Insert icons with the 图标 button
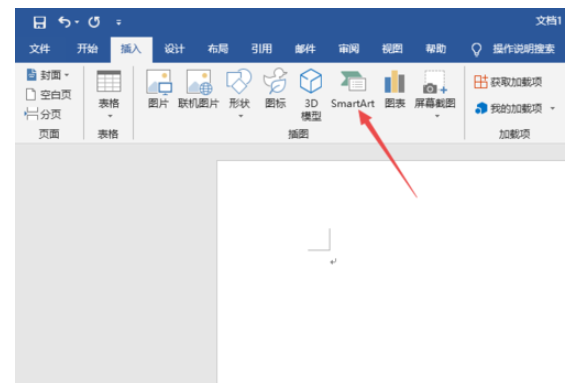This screenshot has width=574, height=383. pyautogui.click(x=275, y=89)
